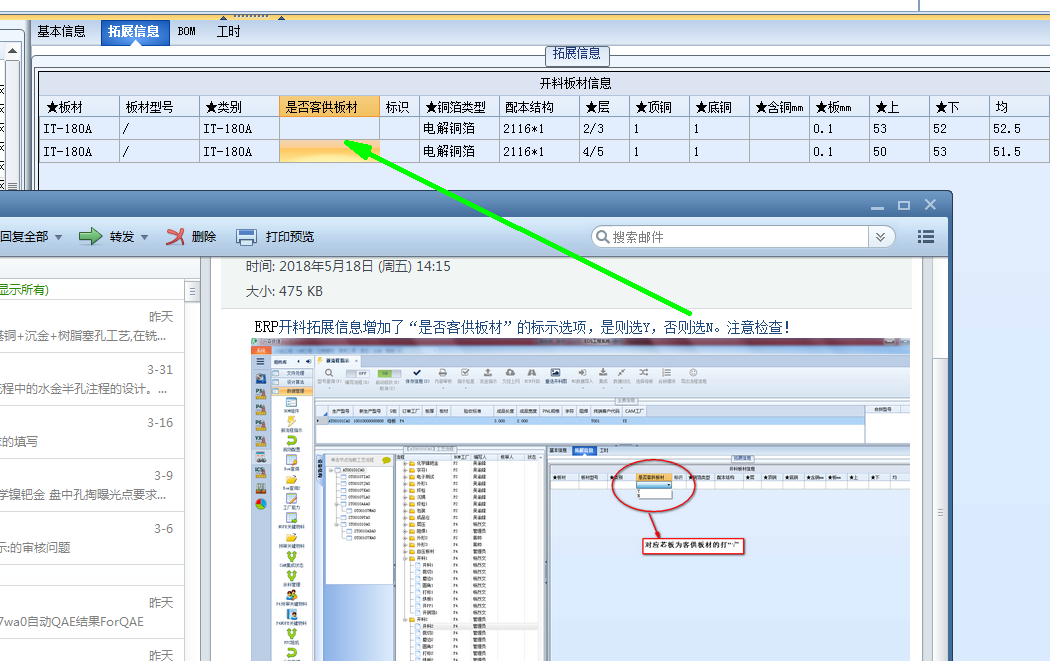The image size is (1050, 661).
Task: Click the ★下 column header
Action: 959,107
